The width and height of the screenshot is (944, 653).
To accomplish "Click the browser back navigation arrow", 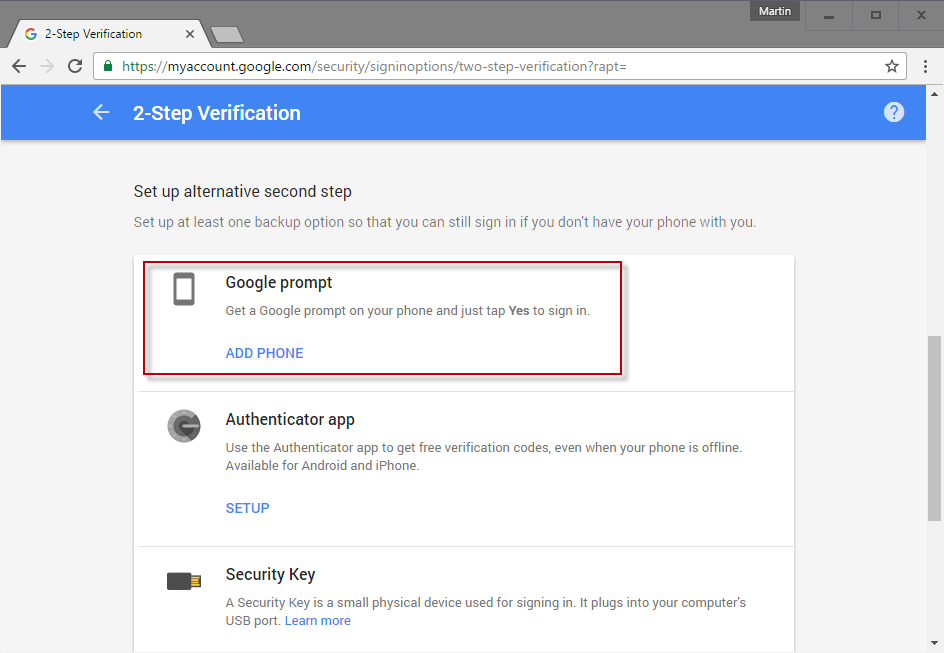I will (18, 66).
